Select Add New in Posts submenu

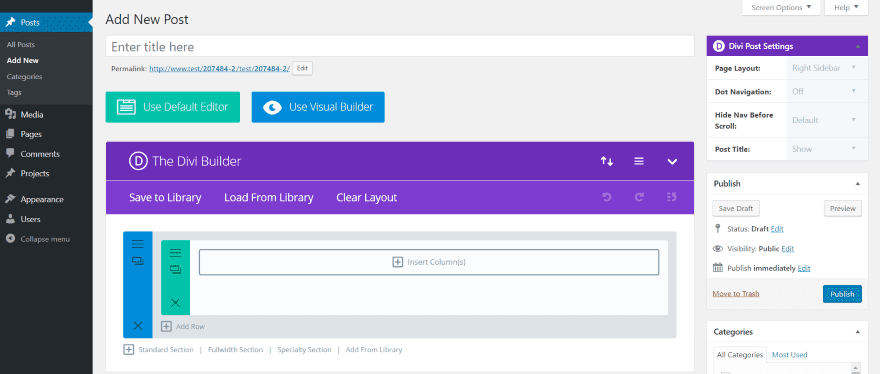click(22, 60)
